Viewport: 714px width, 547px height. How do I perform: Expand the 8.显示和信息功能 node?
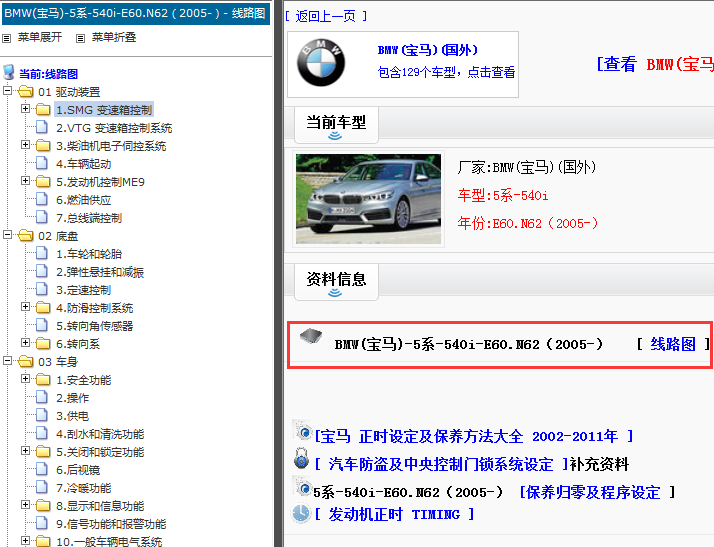pyautogui.click(x=26, y=505)
